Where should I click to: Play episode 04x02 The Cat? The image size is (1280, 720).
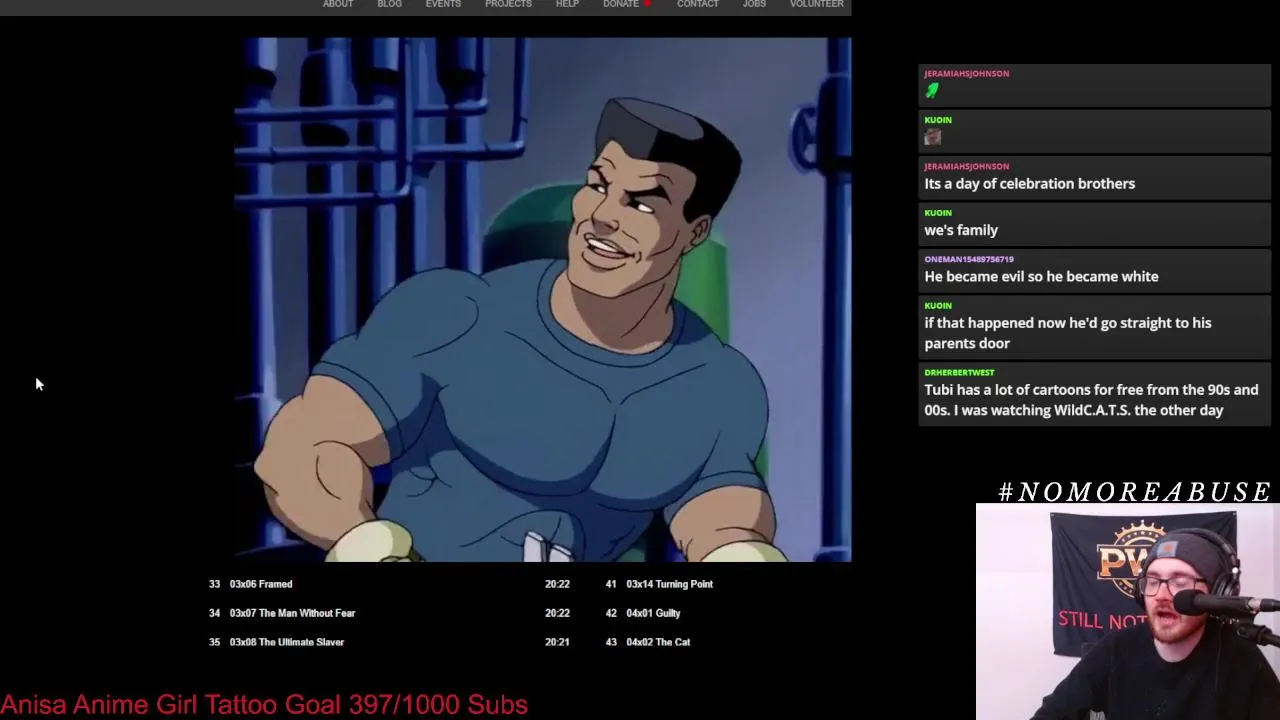[x=658, y=642]
